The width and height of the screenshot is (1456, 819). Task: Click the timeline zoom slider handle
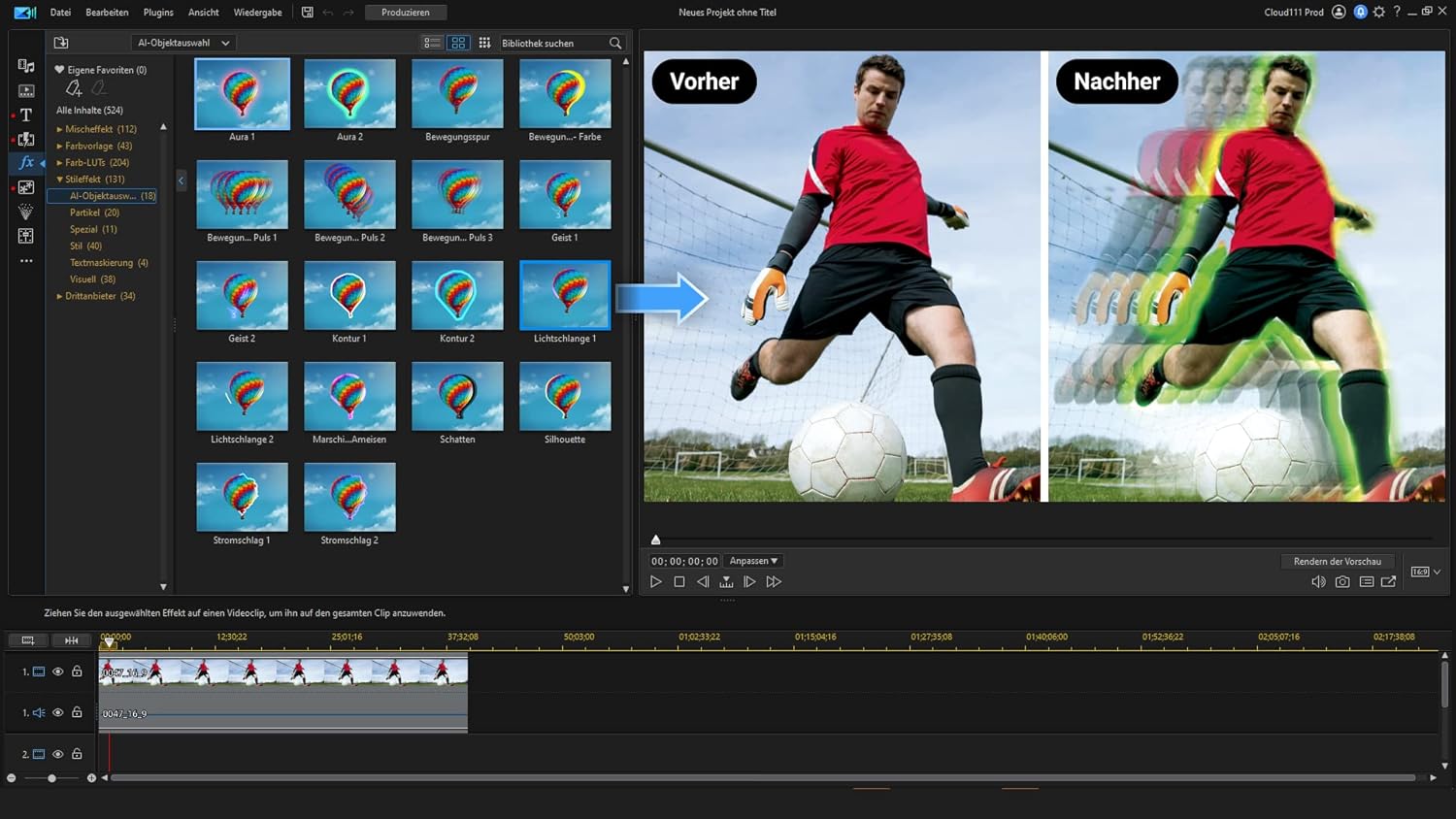(51, 778)
